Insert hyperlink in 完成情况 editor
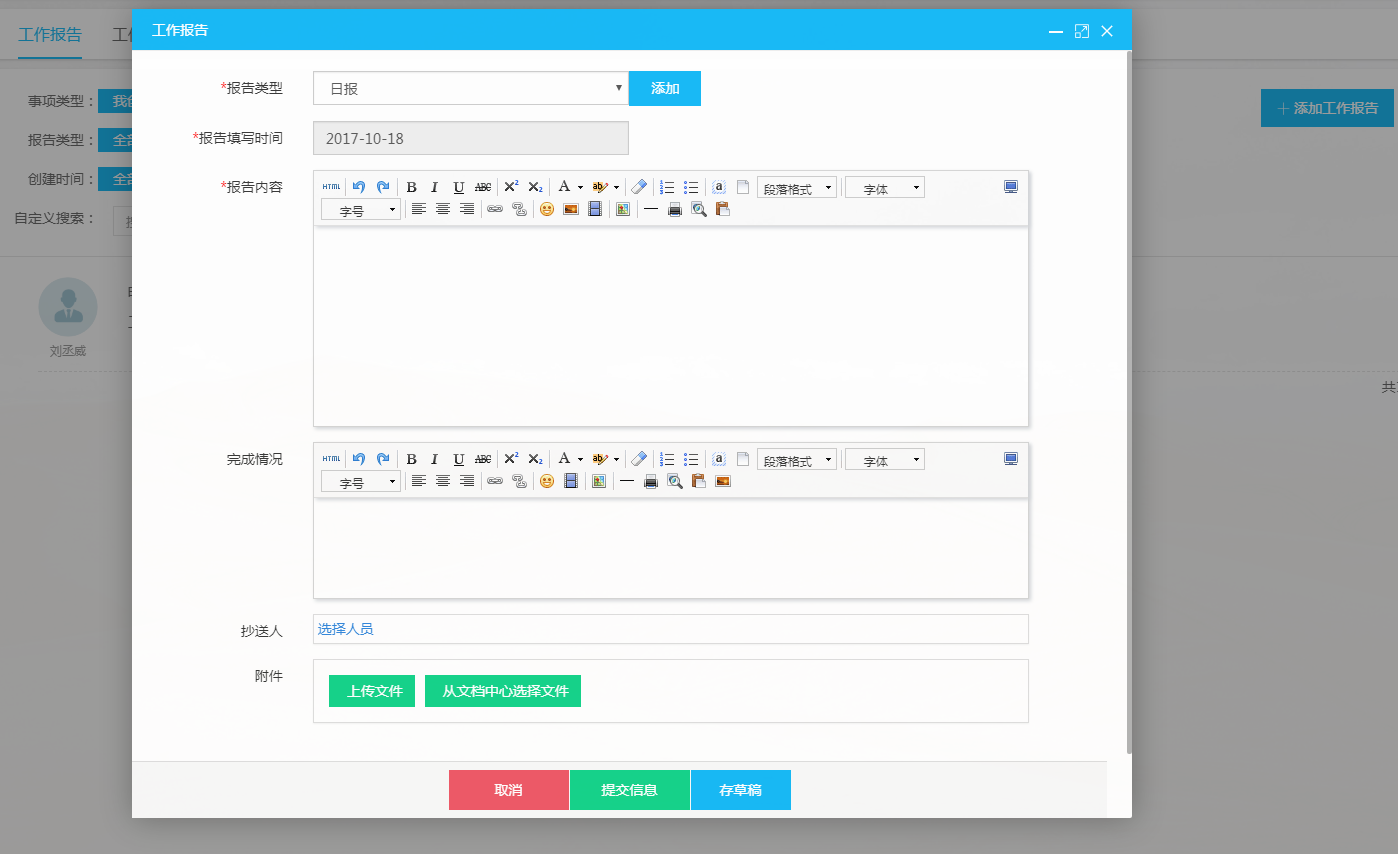The image size is (1398, 854). (495, 481)
